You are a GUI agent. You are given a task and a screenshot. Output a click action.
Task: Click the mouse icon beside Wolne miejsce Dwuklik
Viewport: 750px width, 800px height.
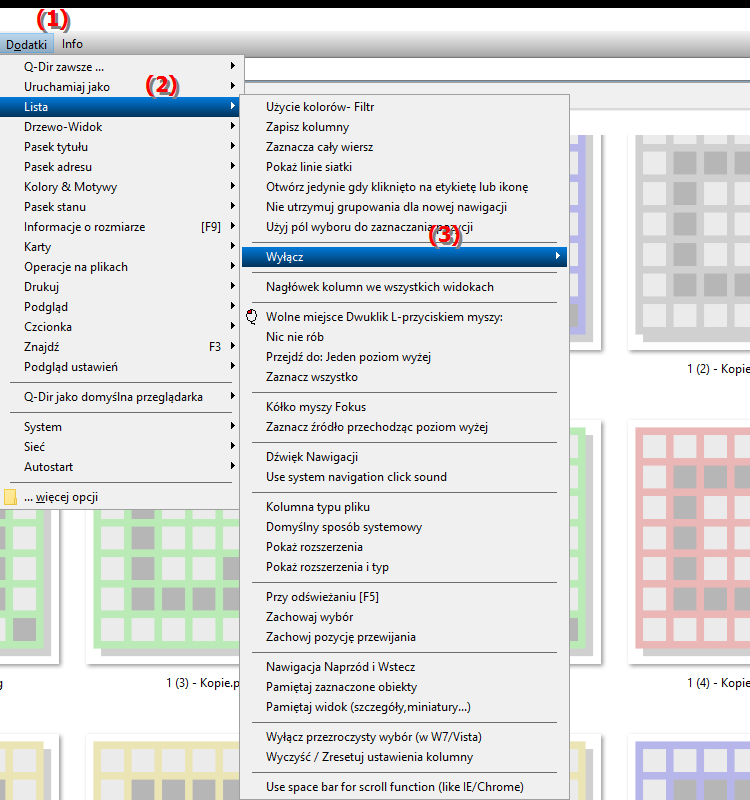[252, 317]
